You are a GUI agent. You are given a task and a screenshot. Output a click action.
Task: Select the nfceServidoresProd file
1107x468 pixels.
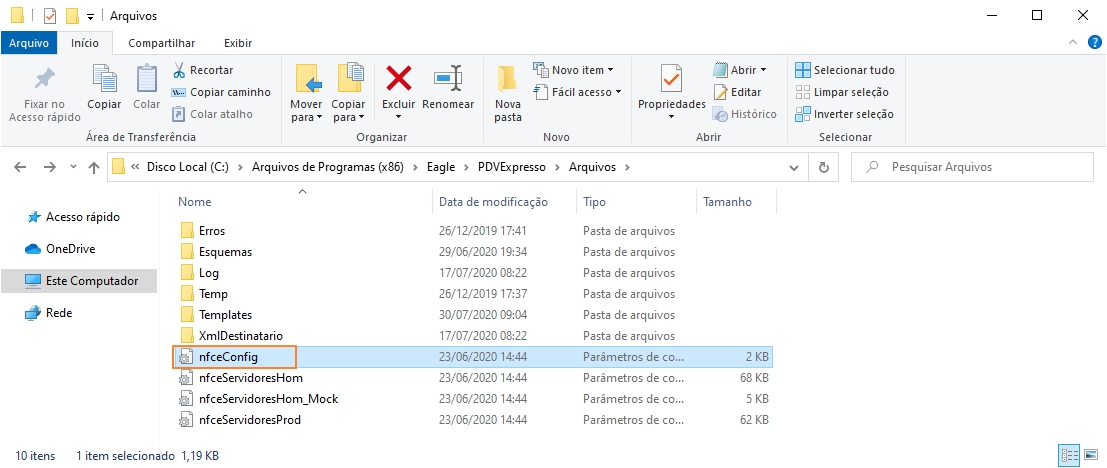pyautogui.click(x=250, y=420)
